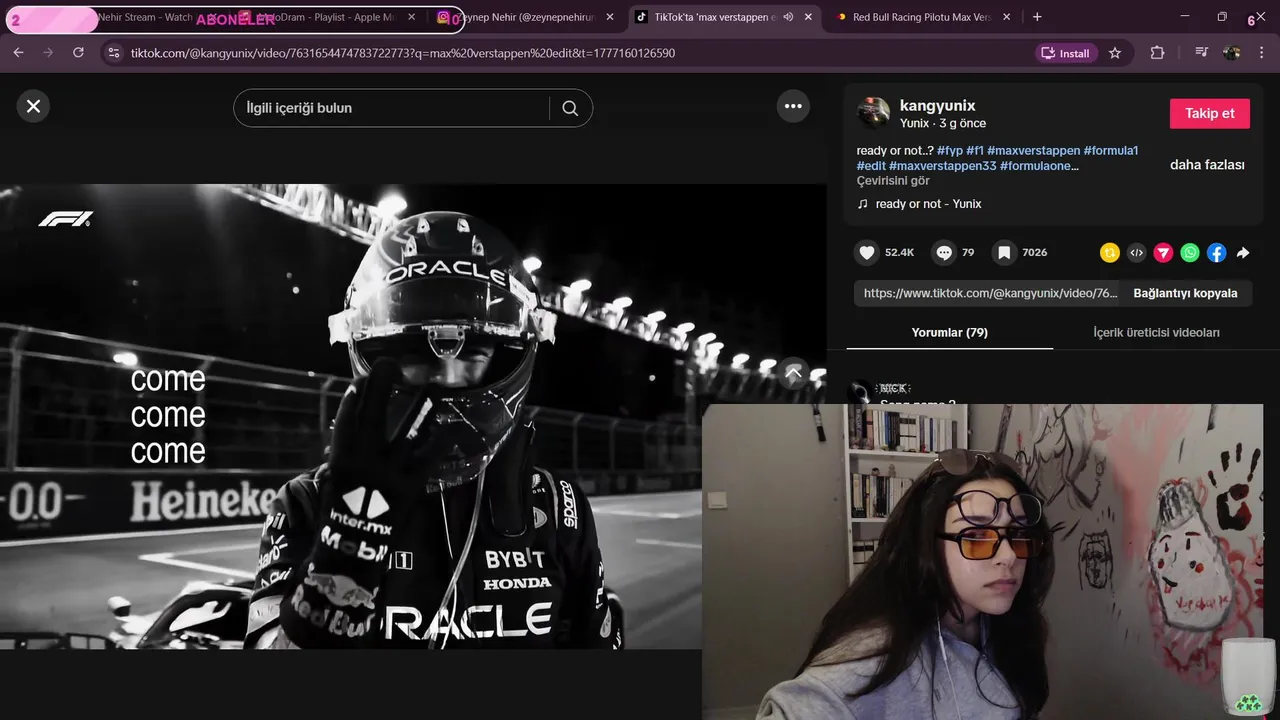Open the three-dots more options menu
The height and width of the screenshot is (720, 1280).
793,106
